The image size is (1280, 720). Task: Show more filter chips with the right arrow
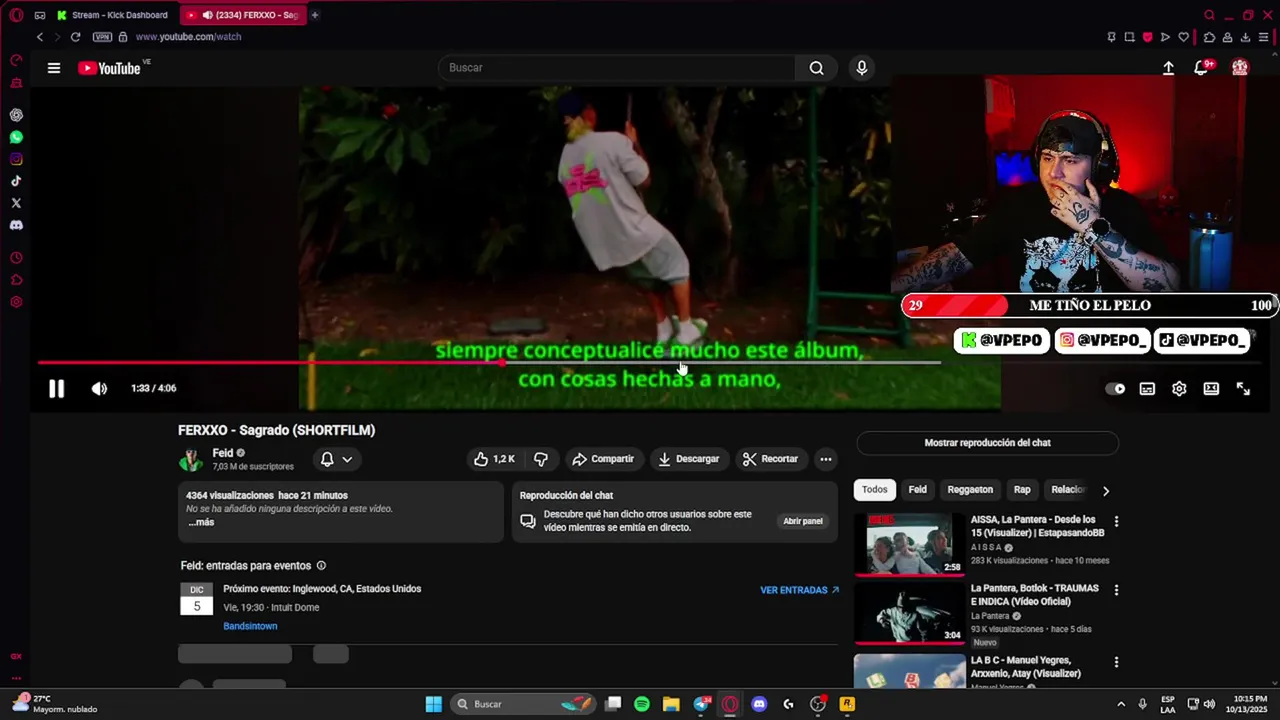1105,491
